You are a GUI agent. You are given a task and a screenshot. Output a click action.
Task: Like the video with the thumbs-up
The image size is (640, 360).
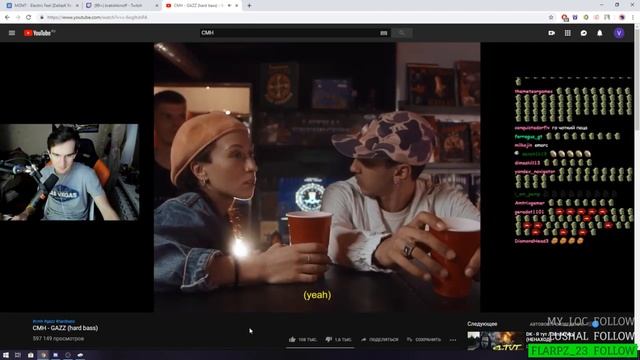point(292,339)
